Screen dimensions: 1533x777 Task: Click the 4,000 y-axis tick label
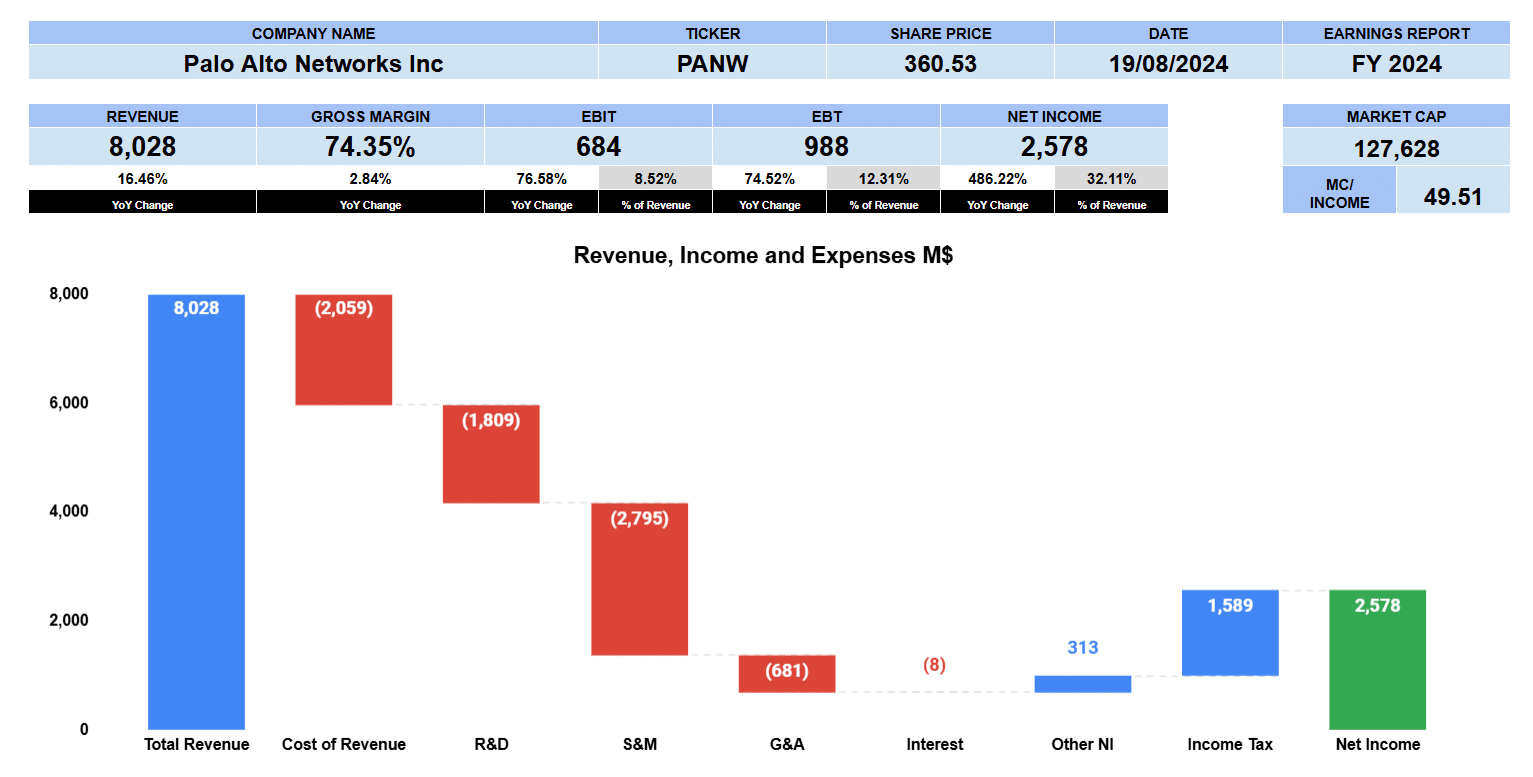pos(69,511)
